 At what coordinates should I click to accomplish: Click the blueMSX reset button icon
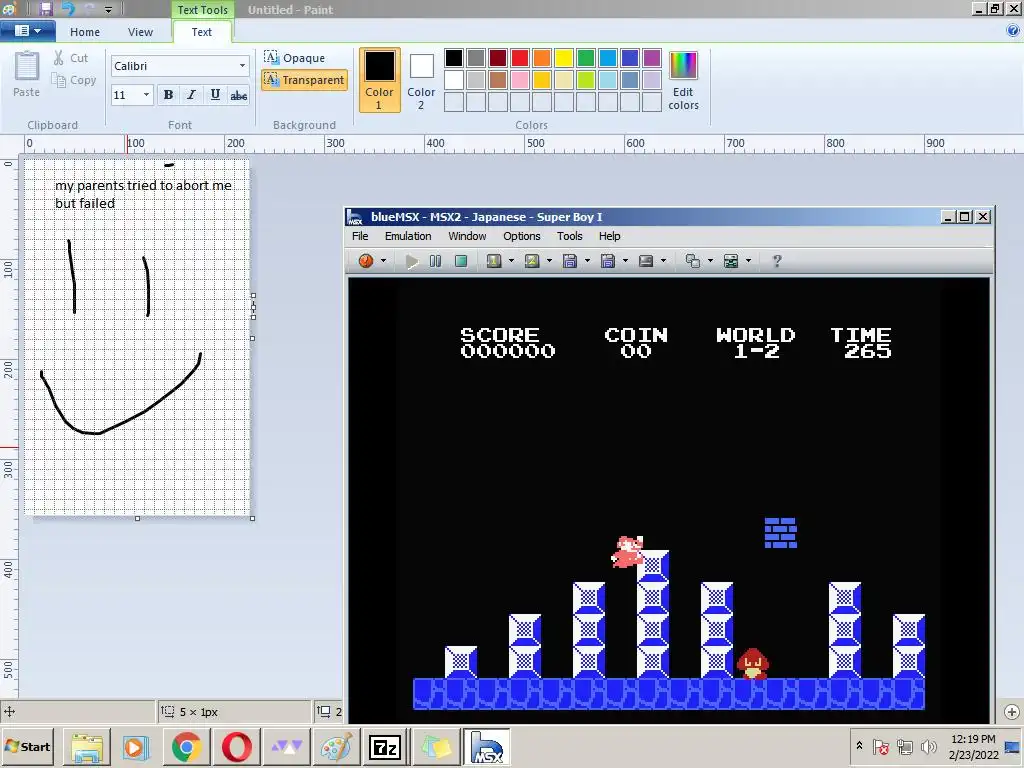point(366,261)
